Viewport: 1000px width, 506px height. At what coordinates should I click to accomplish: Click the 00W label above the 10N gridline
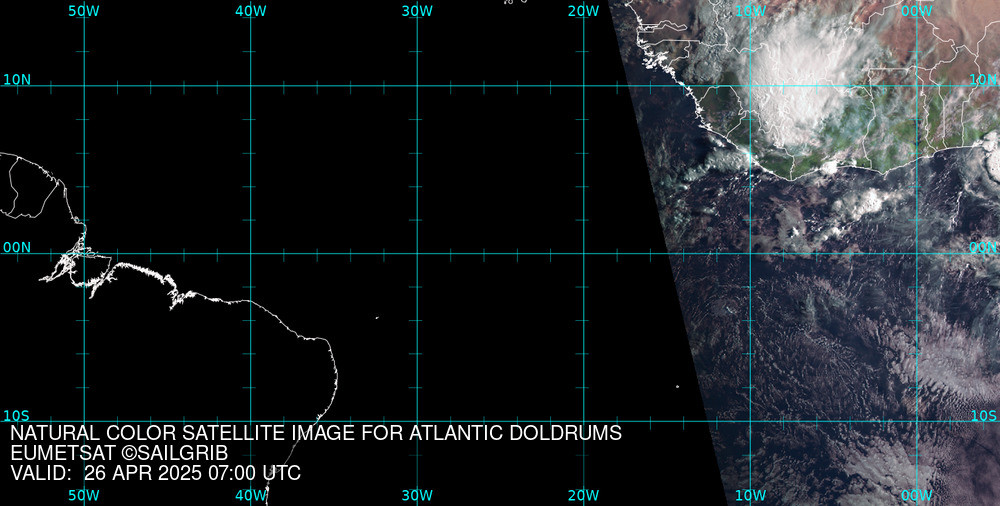point(917,11)
